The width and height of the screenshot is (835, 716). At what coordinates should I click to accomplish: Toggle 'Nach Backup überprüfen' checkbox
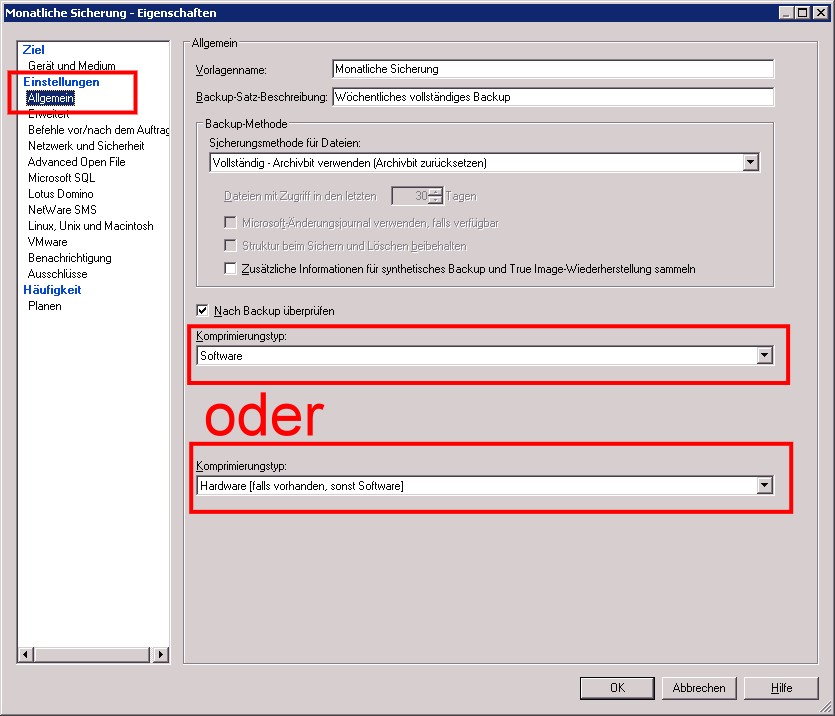(204, 311)
